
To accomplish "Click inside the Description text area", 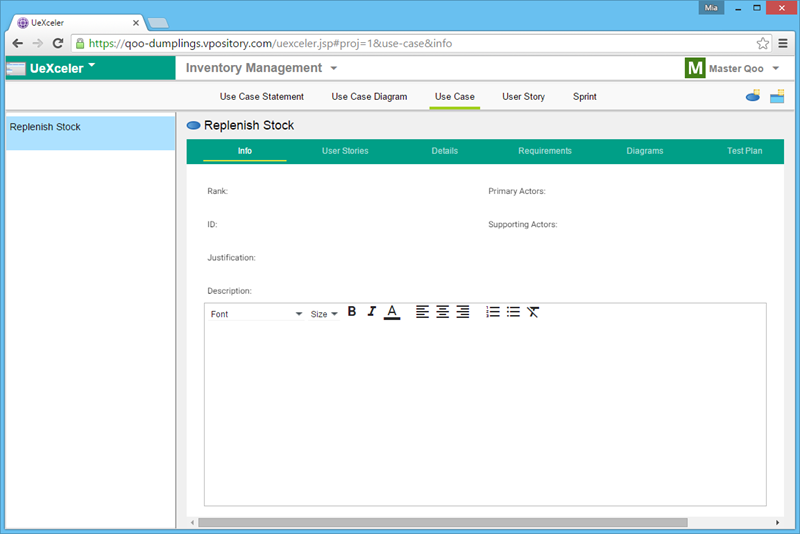I will click(485, 413).
